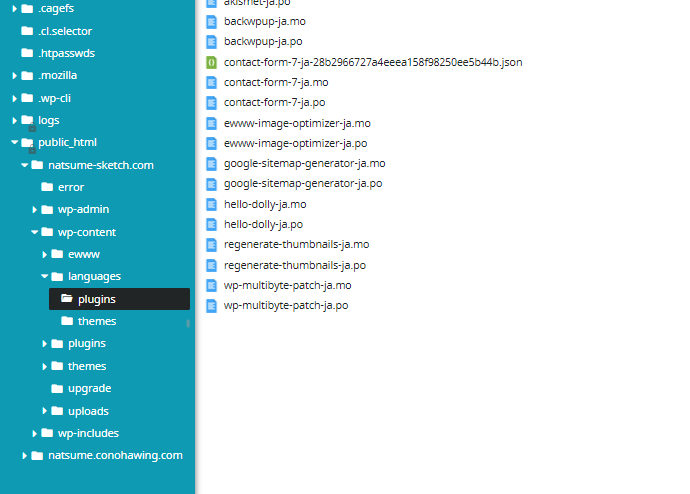Click the hello-dolly-ja.mo file icon

(212, 205)
